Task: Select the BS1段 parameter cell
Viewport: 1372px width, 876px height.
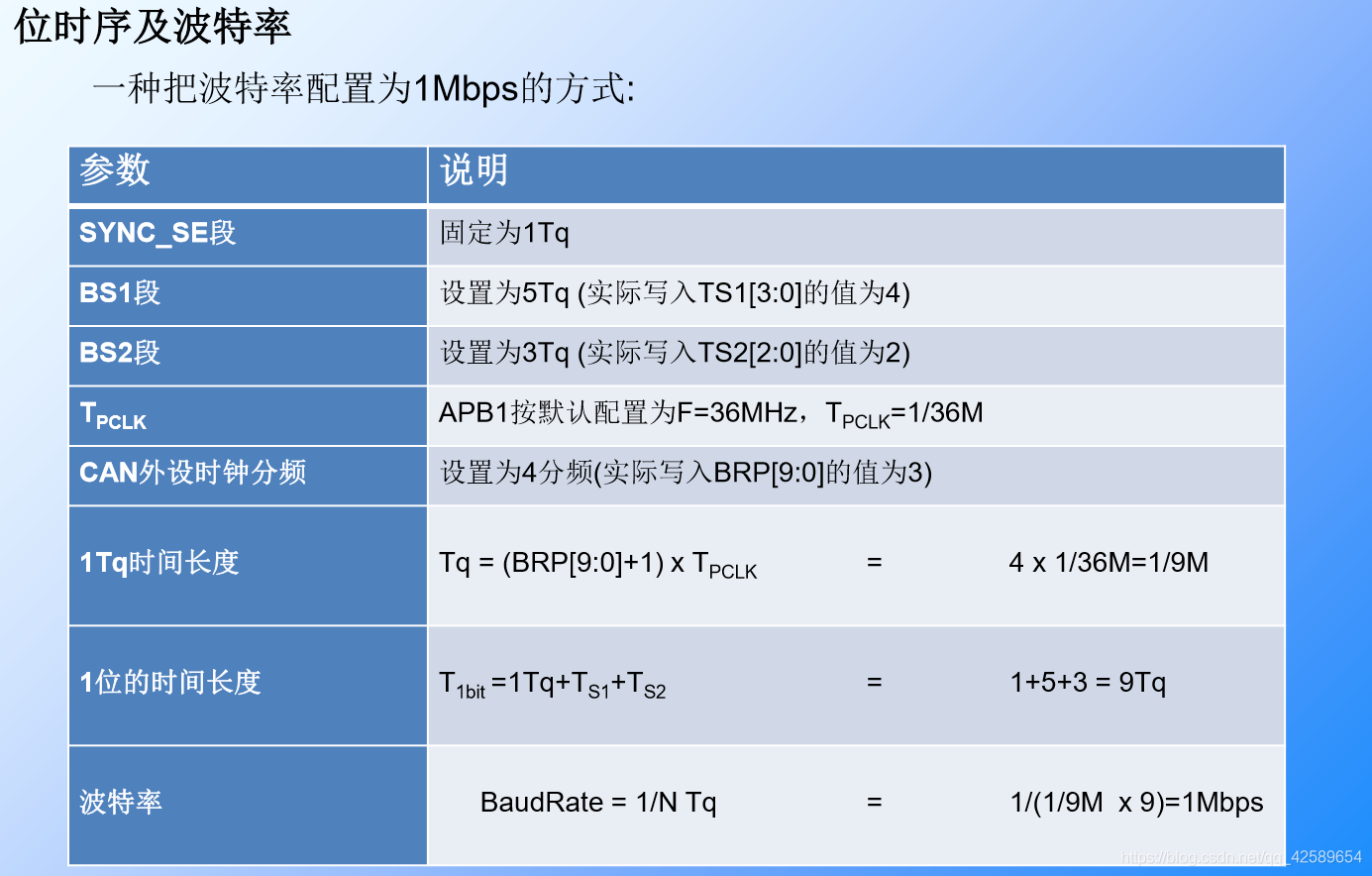Action: click(x=248, y=296)
